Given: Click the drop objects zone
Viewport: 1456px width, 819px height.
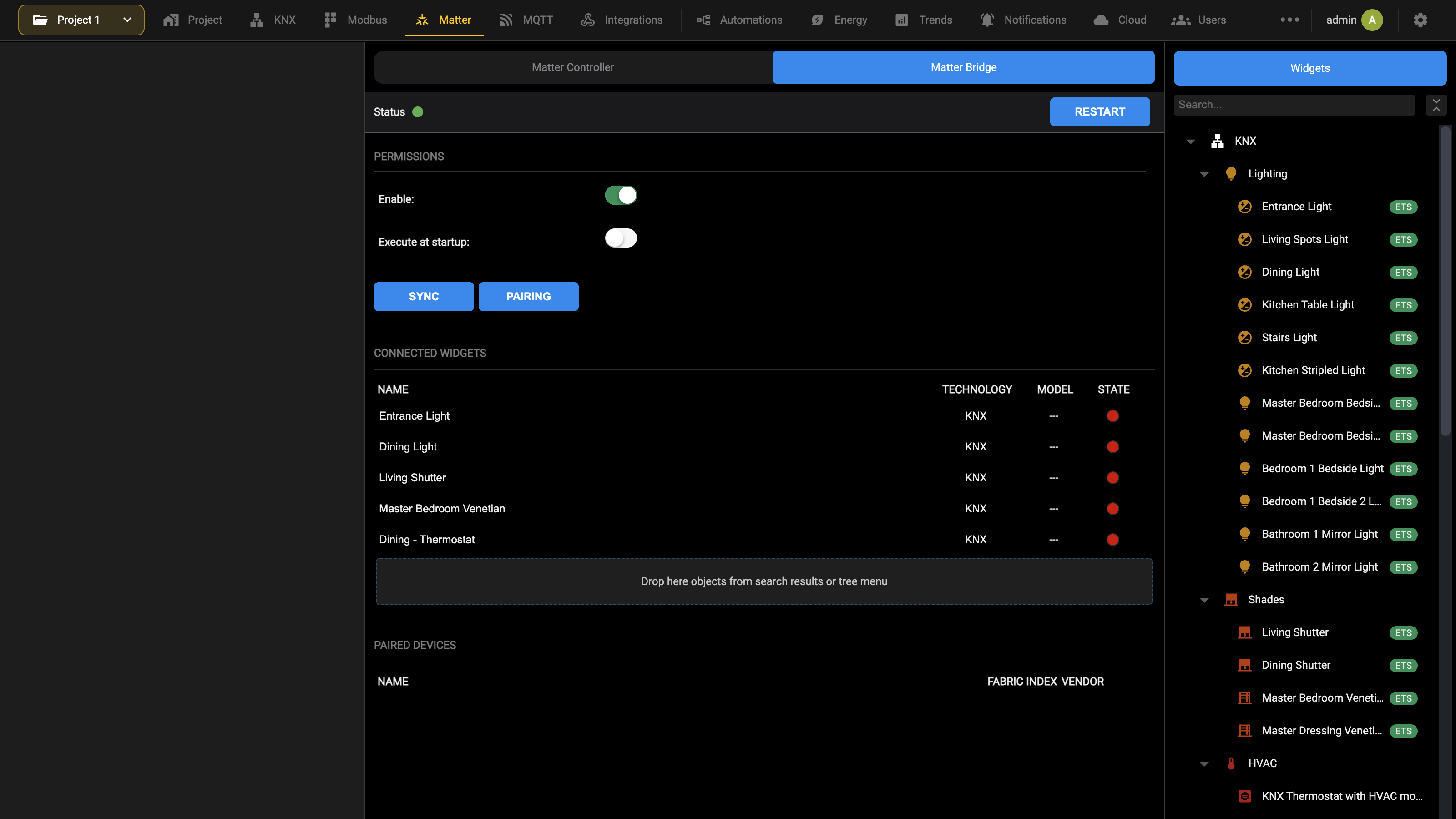Looking at the screenshot, I should (x=763, y=581).
